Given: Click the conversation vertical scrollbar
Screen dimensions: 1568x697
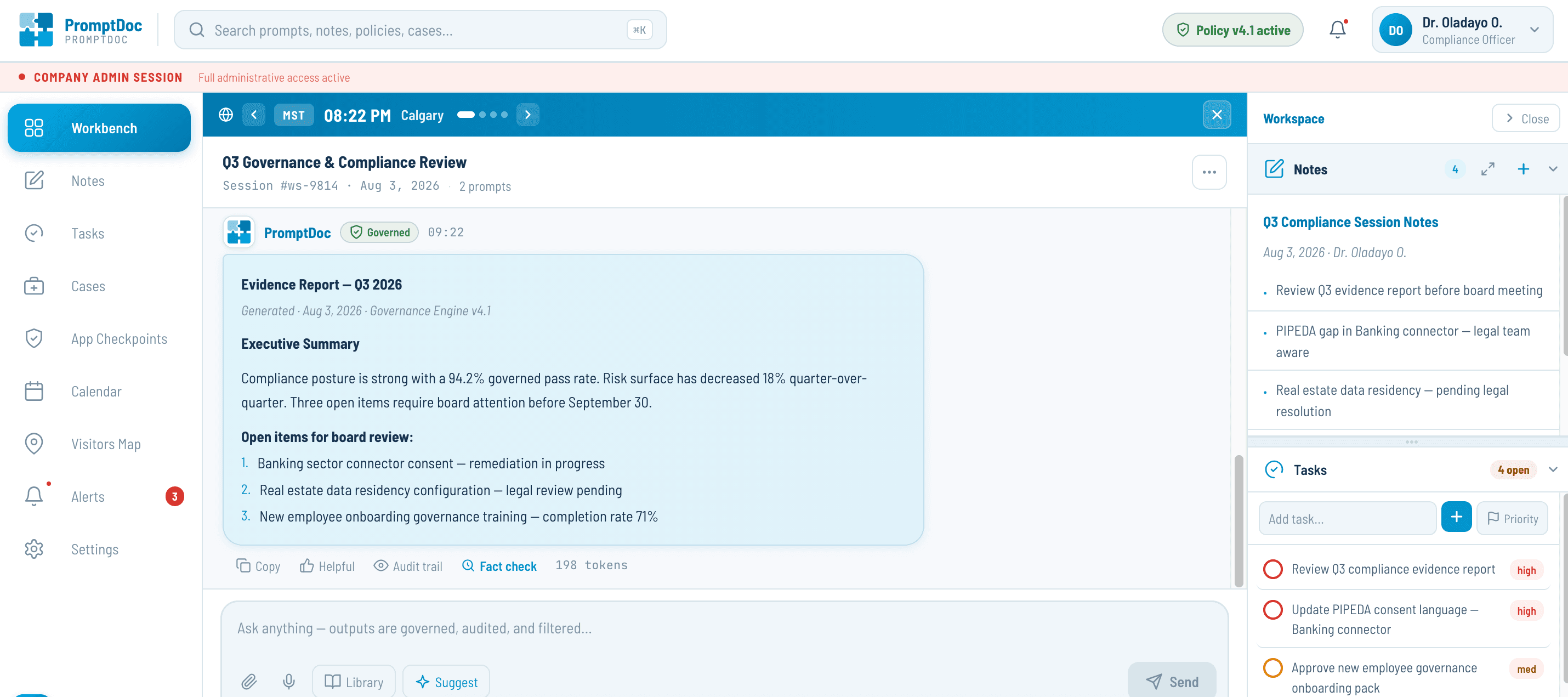Looking at the screenshot, I should (x=1238, y=521).
